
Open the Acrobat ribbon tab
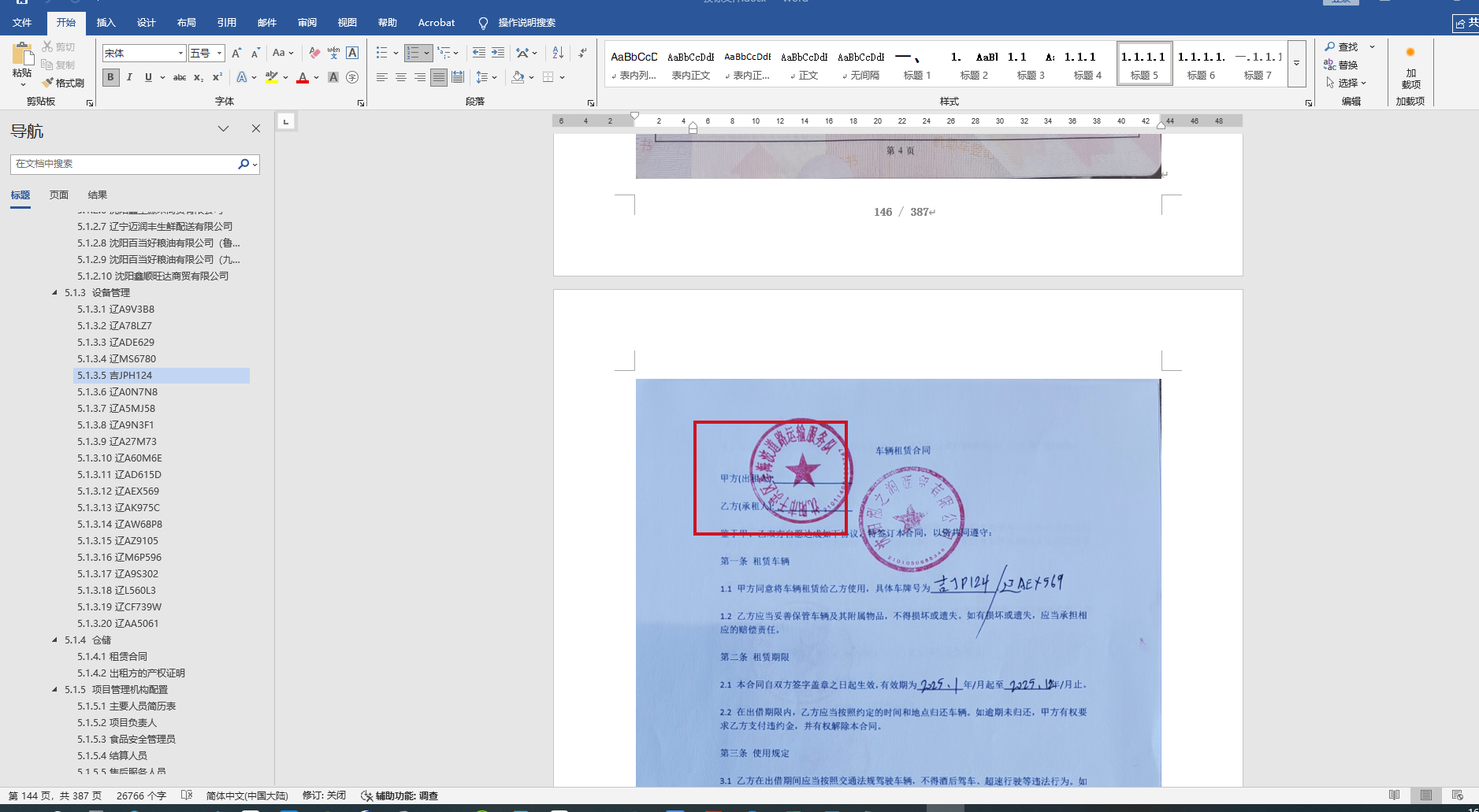coord(437,23)
